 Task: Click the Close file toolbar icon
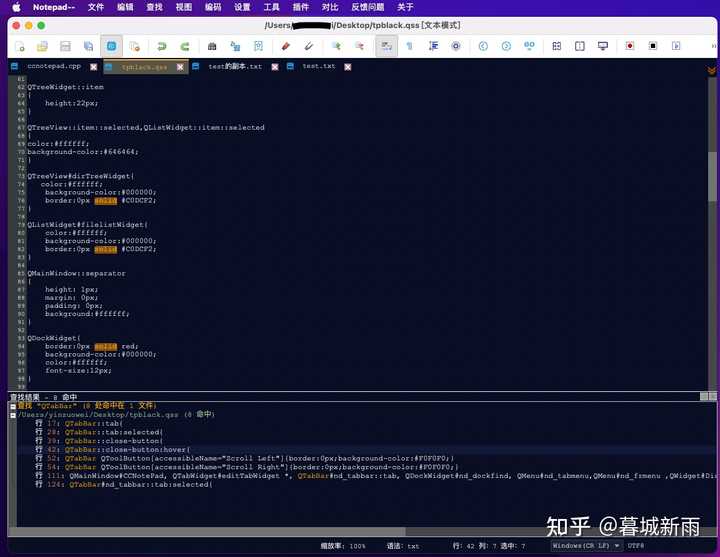tap(134, 46)
